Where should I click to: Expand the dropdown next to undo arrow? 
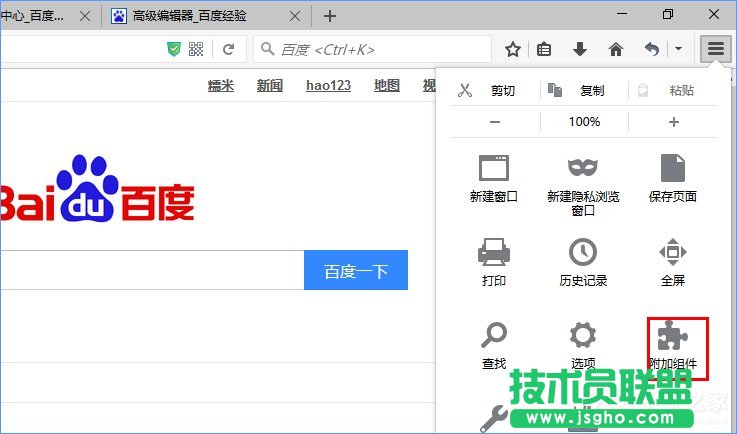pyautogui.click(x=678, y=48)
